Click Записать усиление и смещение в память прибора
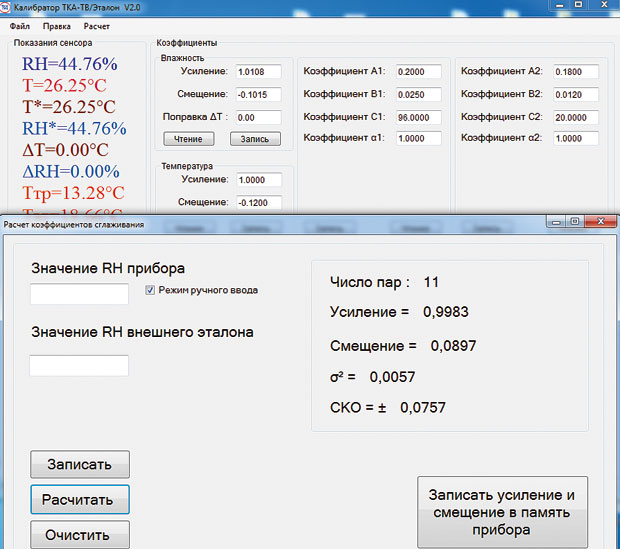This screenshot has height=549, width=620. point(502,512)
